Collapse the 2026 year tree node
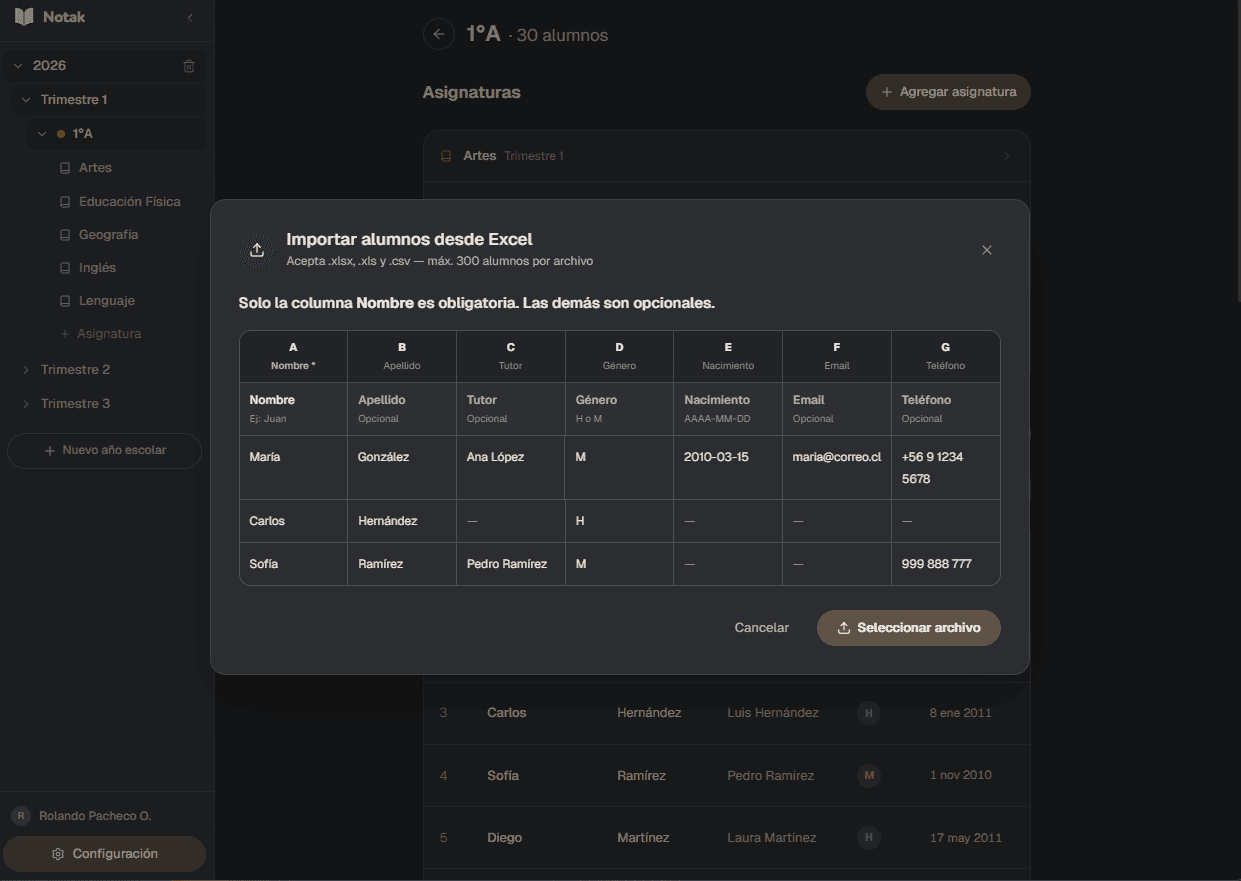This screenshot has width=1241, height=881. [18, 66]
